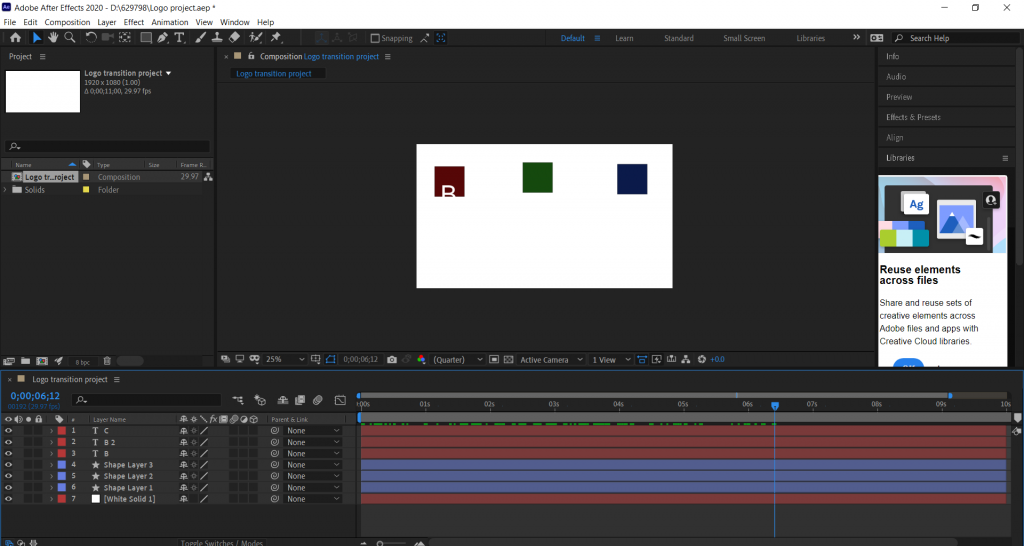The width and height of the screenshot is (1024, 546).
Task: Select the Puppet Pin tool
Action: pyautogui.click(x=276, y=38)
